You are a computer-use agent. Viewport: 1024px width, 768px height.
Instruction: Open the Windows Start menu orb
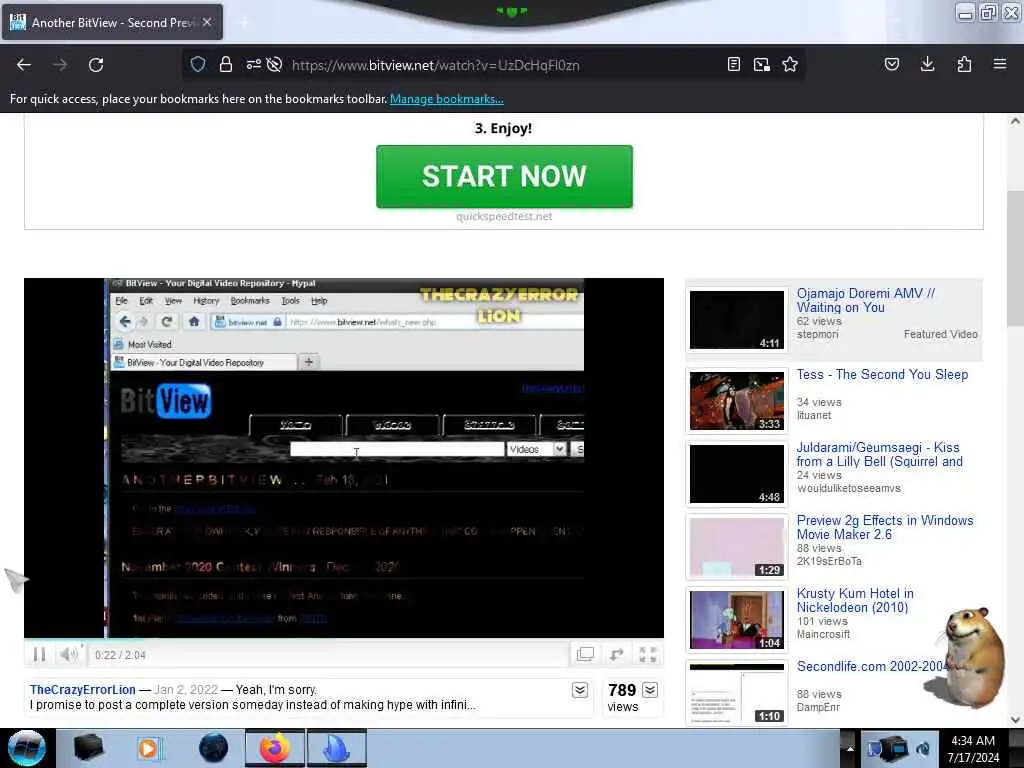(x=27, y=748)
